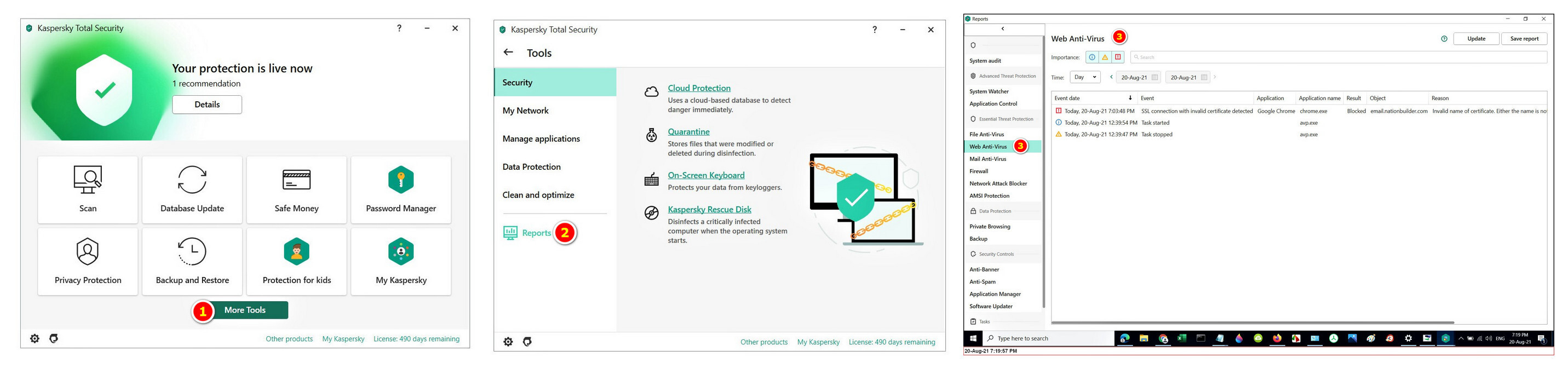
Task: Select the Manage applications tab
Action: click(x=555, y=138)
